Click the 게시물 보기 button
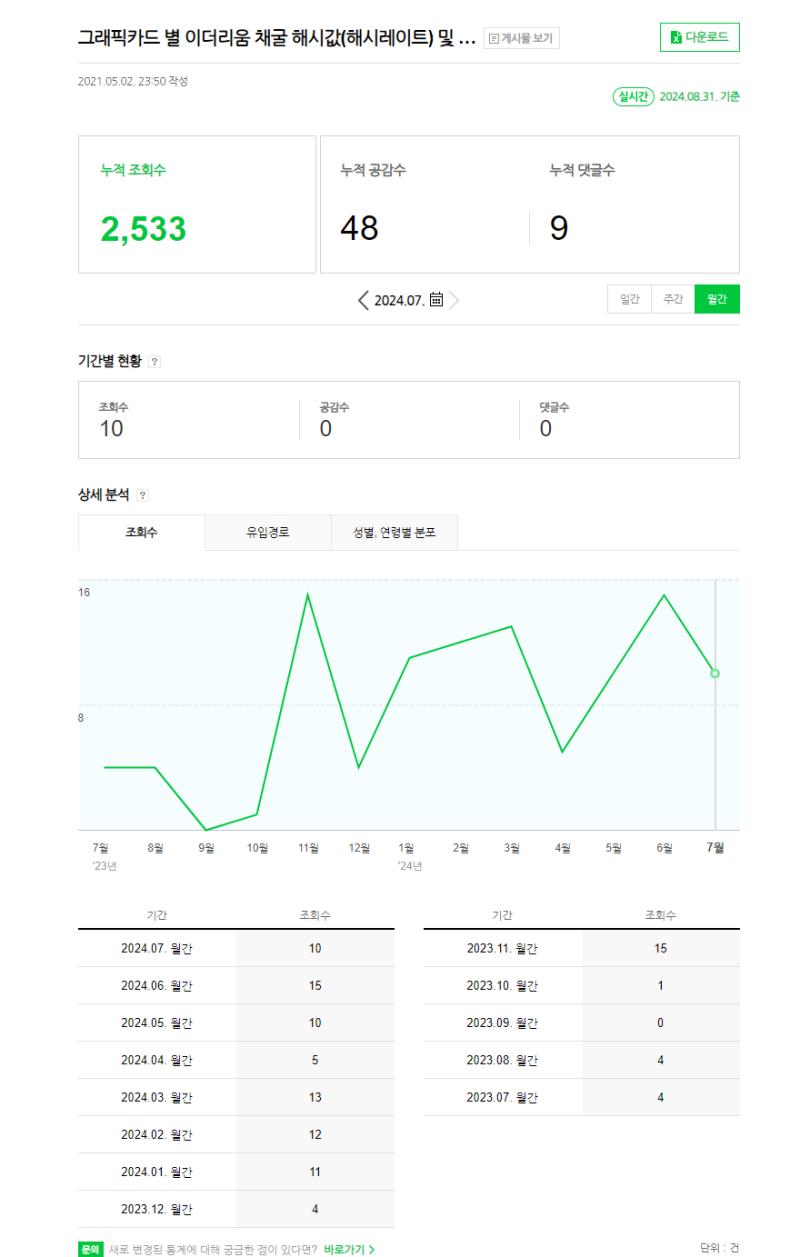The height and width of the screenshot is (1257, 800). (521, 37)
